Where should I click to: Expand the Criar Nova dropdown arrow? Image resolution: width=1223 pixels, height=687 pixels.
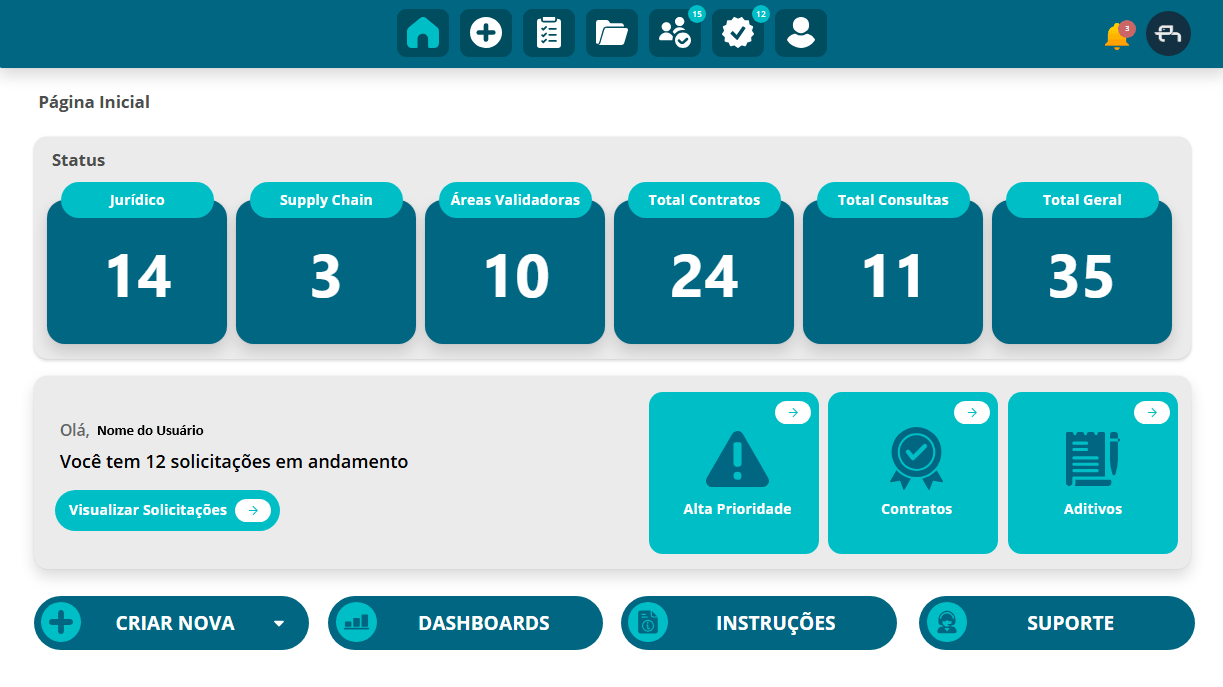pos(279,624)
